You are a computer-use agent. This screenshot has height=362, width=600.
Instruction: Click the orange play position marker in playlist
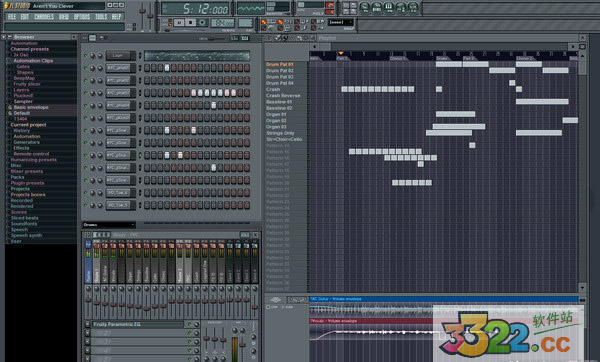click(341, 53)
